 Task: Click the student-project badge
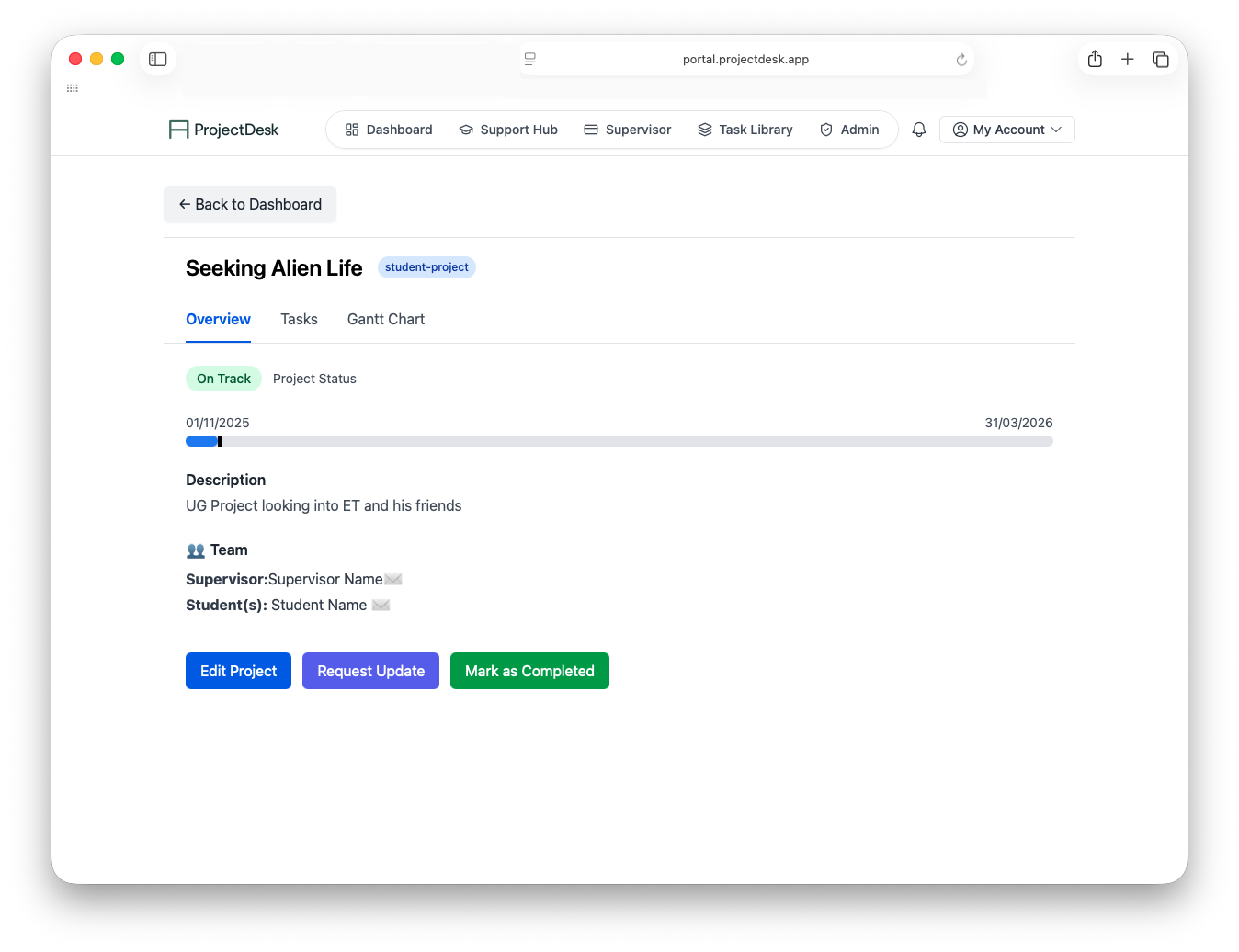(426, 267)
